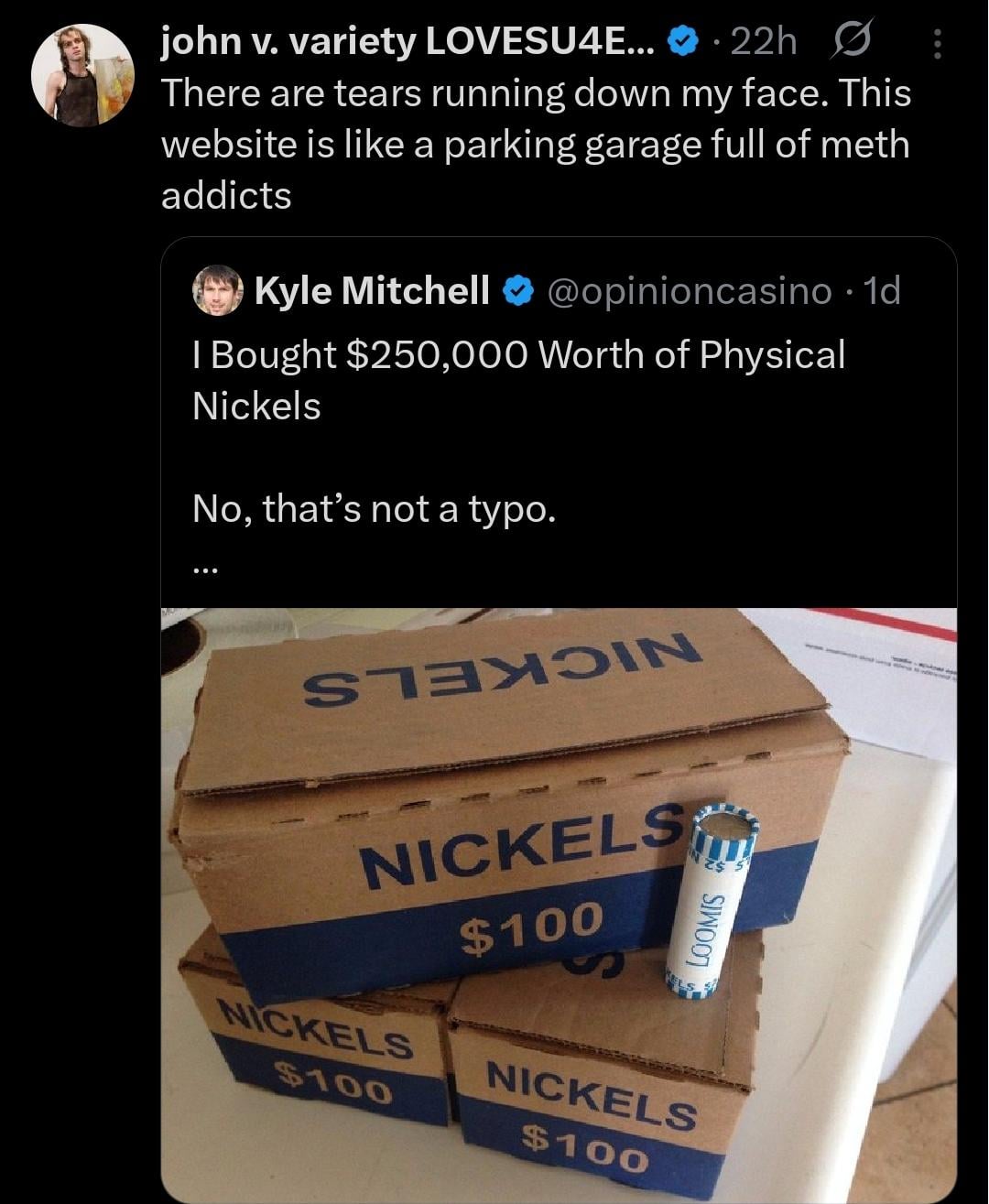989x1204 pixels.
Task: Open the three-dot more options menu
Action: (x=937, y=44)
